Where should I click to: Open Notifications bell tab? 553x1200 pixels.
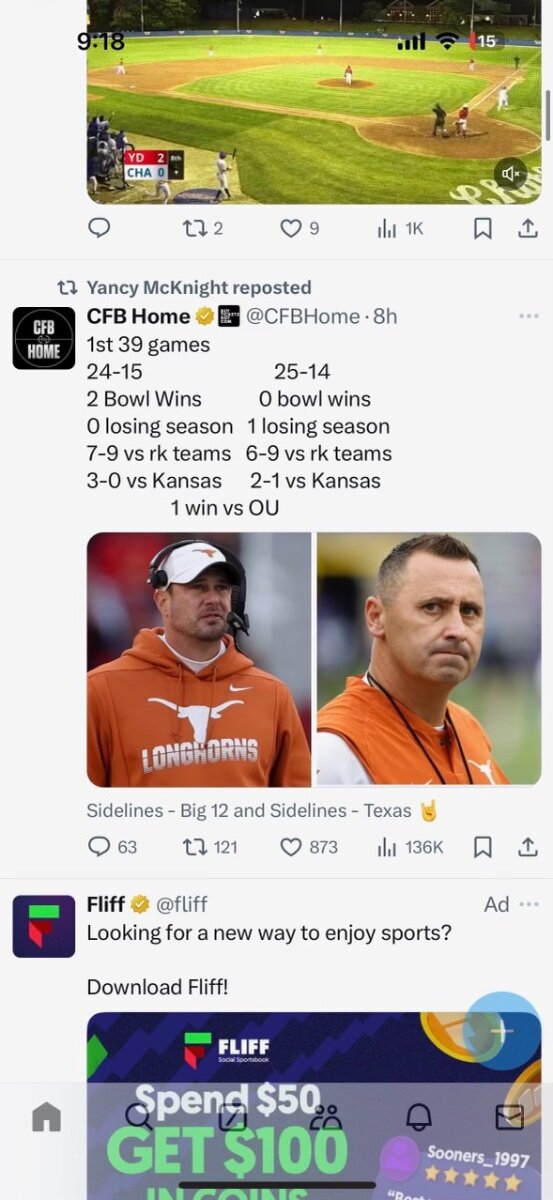(418, 1117)
